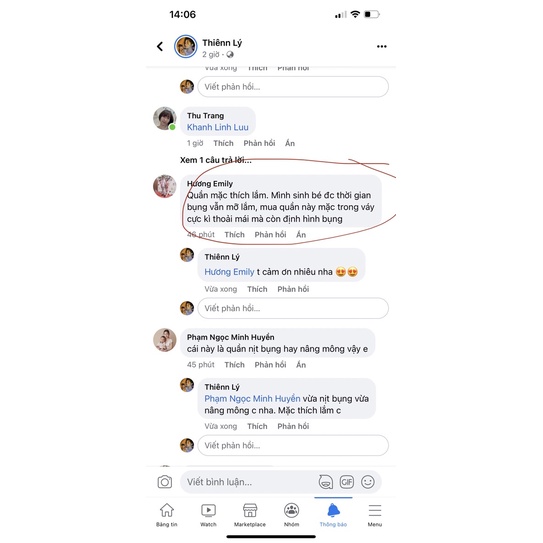Reply to Phạm Ngọc Minh Huyền's comment

point(270,365)
